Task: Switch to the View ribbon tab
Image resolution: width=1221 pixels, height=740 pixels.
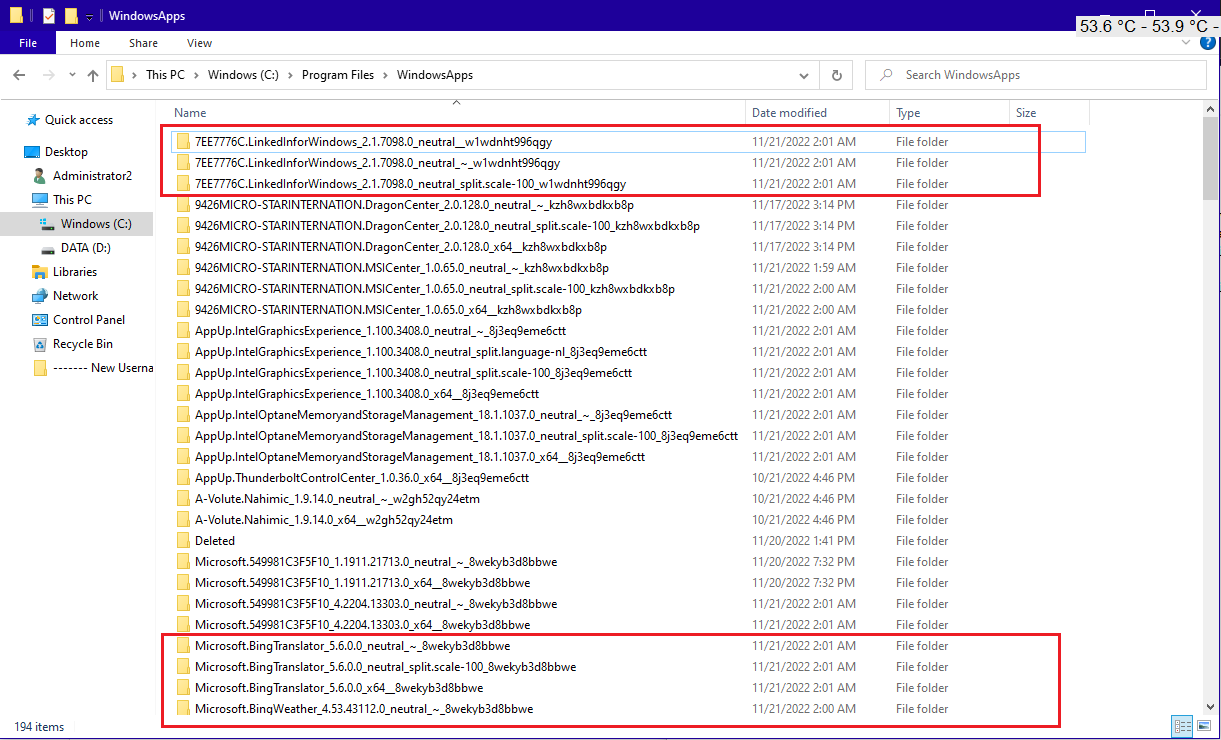Action: click(x=199, y=43)
